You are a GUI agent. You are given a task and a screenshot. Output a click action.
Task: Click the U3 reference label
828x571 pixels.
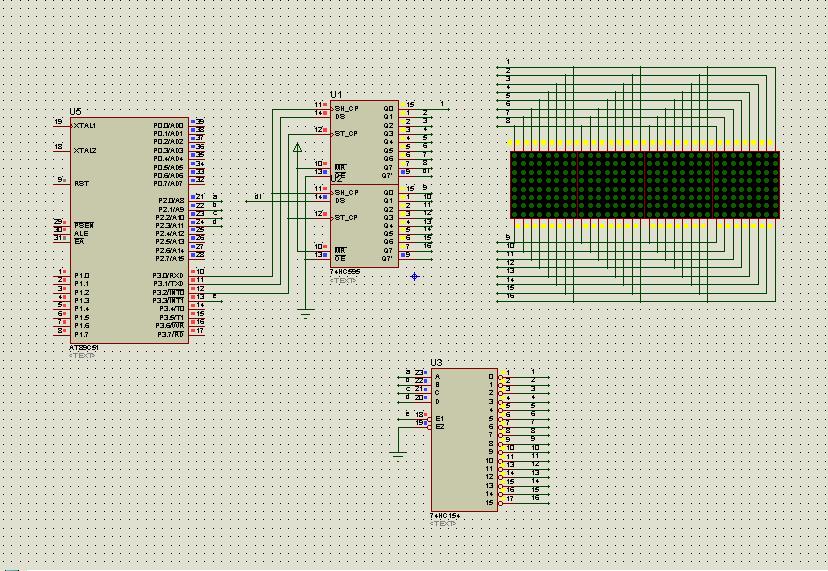pos(436,362)
